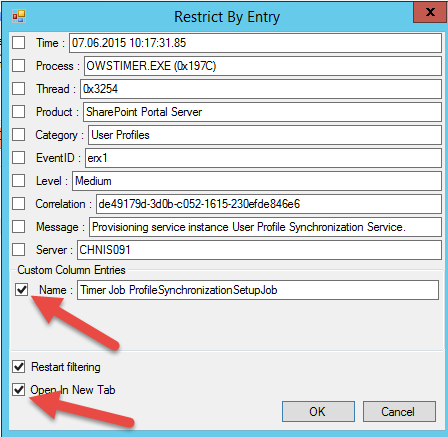Uncheck Open In New Tab
The width and height of the screenshot is (448, 437).
coord(18,389)
